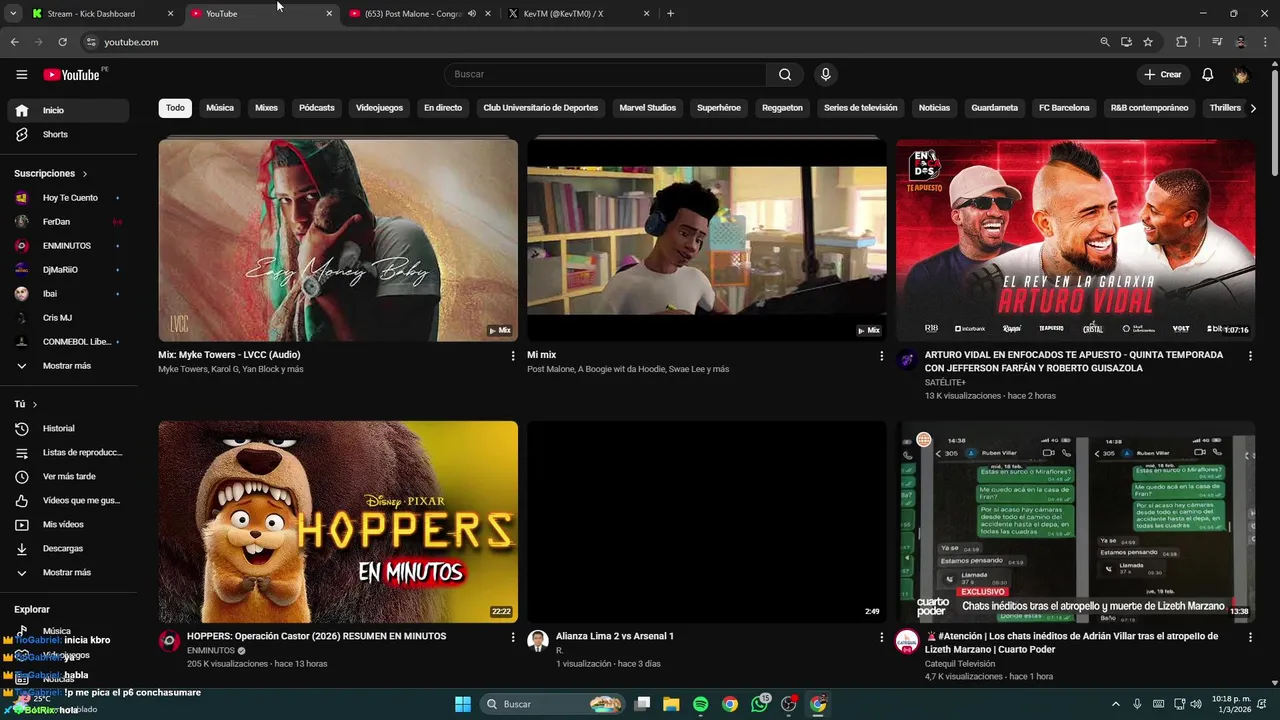Select the FC Barcelona filter chip
The height and width of the screenshot is (720, 1280).
click(1064, 108)
